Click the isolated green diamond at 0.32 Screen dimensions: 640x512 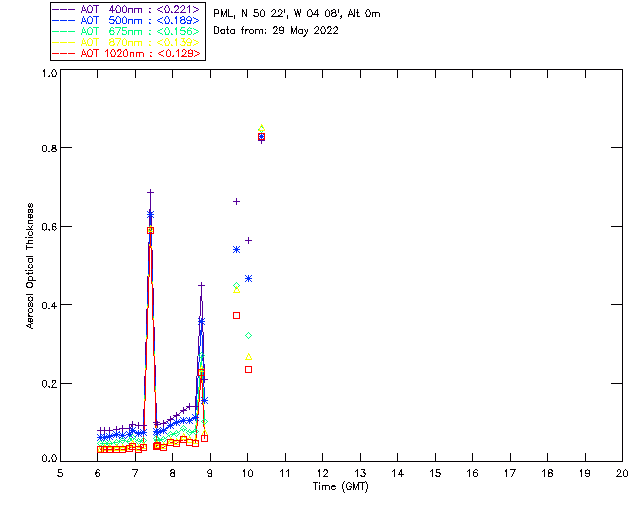[248, 336]
